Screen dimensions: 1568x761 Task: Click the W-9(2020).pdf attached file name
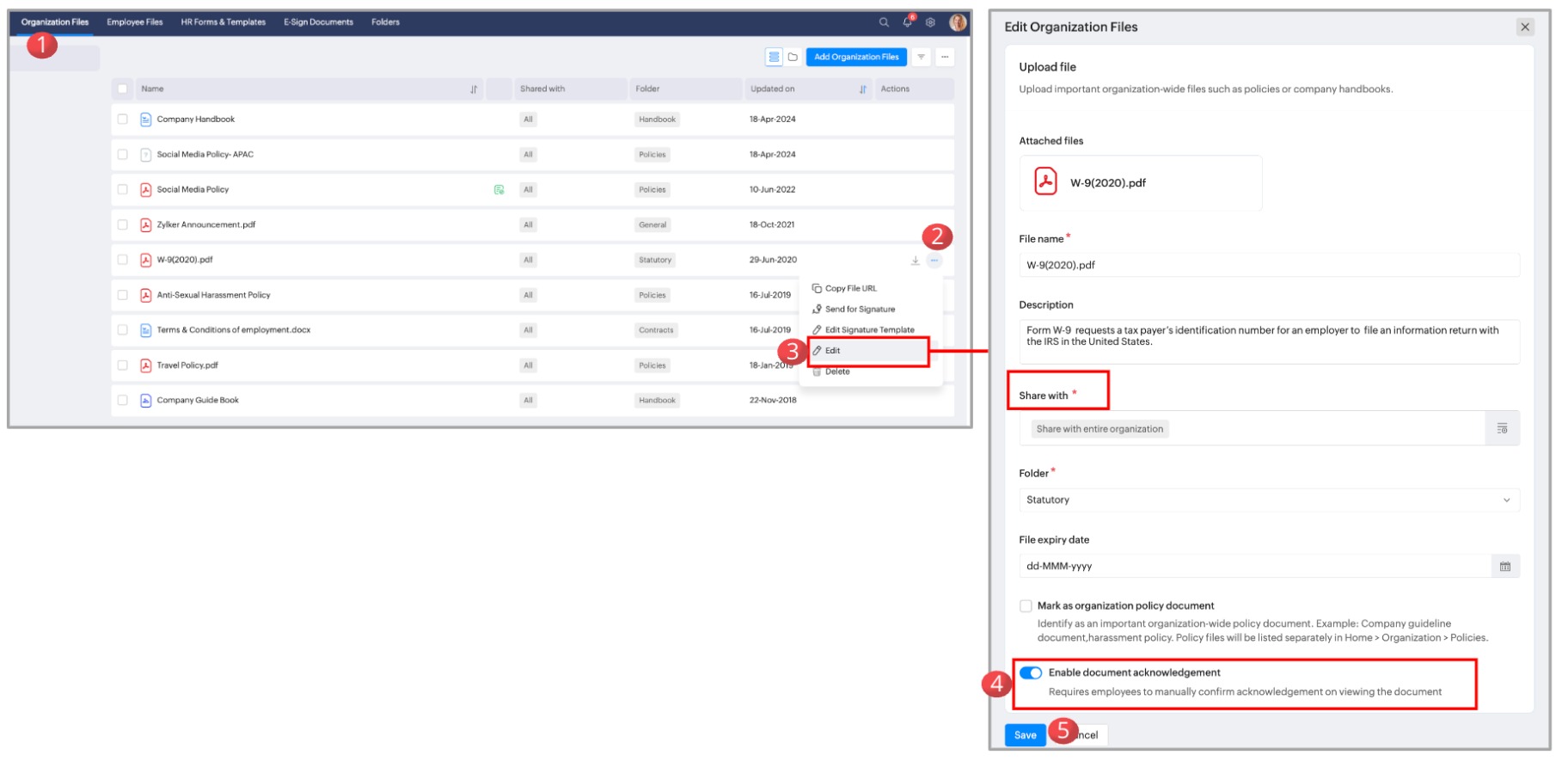1108,183
